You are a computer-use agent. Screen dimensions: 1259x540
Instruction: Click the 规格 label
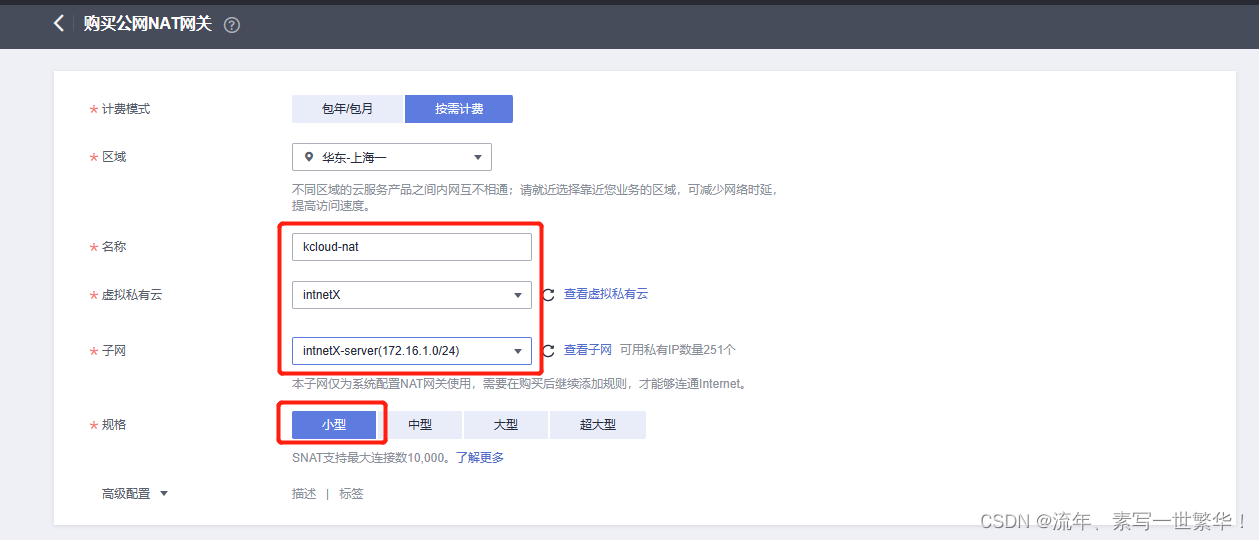tap(114, 425)
